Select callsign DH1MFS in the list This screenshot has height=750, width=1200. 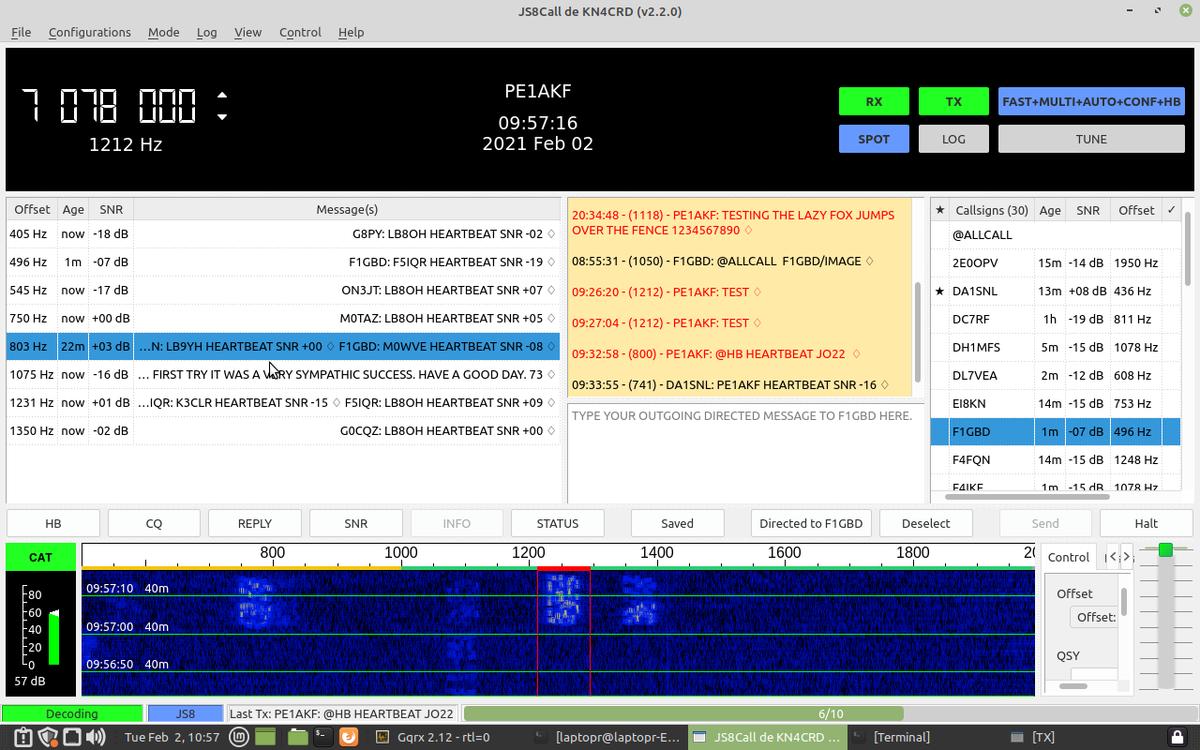[1055, 347]
